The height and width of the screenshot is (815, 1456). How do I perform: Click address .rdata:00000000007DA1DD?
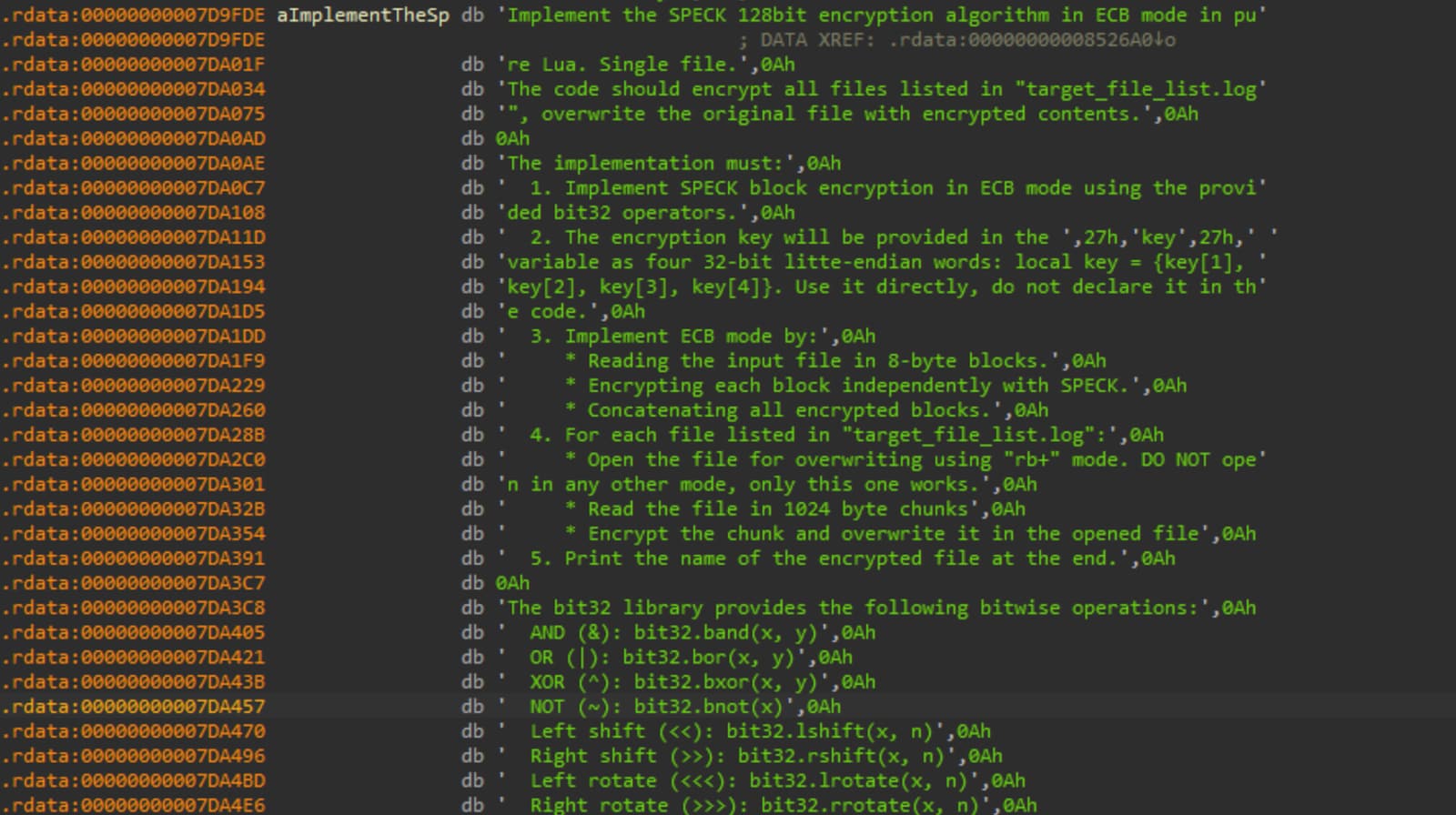coord(134,337)
